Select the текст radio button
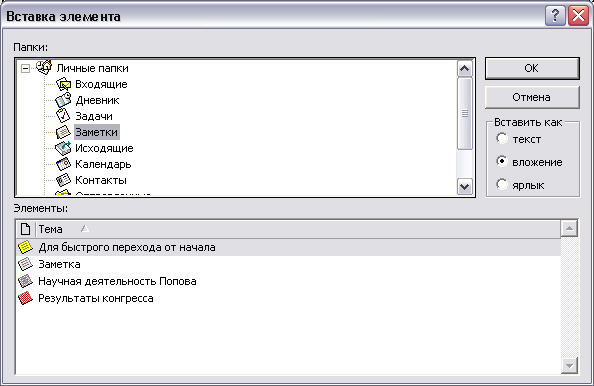Image resolution: width=594 pixels, height=386 pixels. point(502,139)
